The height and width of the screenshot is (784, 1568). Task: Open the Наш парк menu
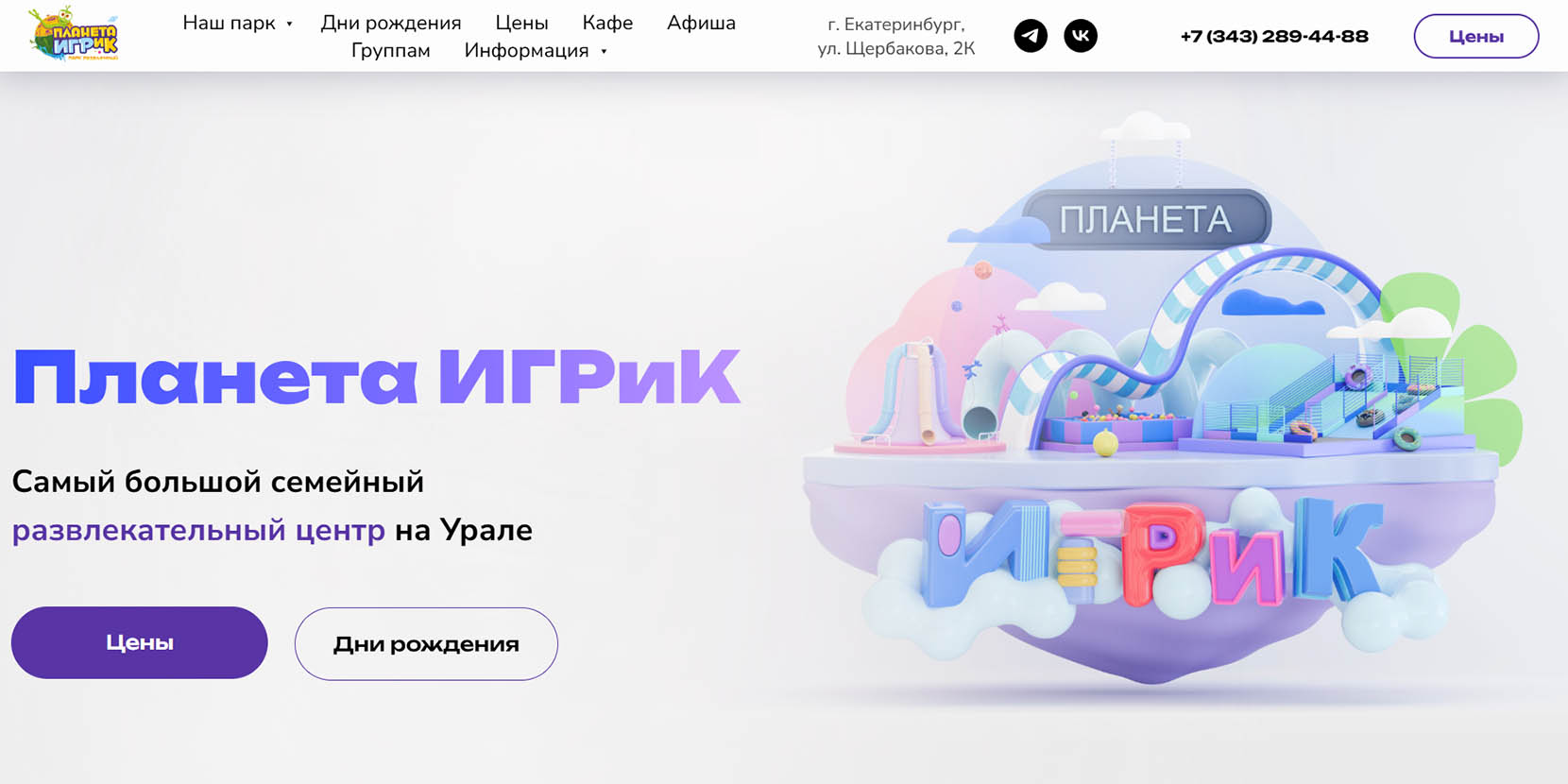[229, 23]
